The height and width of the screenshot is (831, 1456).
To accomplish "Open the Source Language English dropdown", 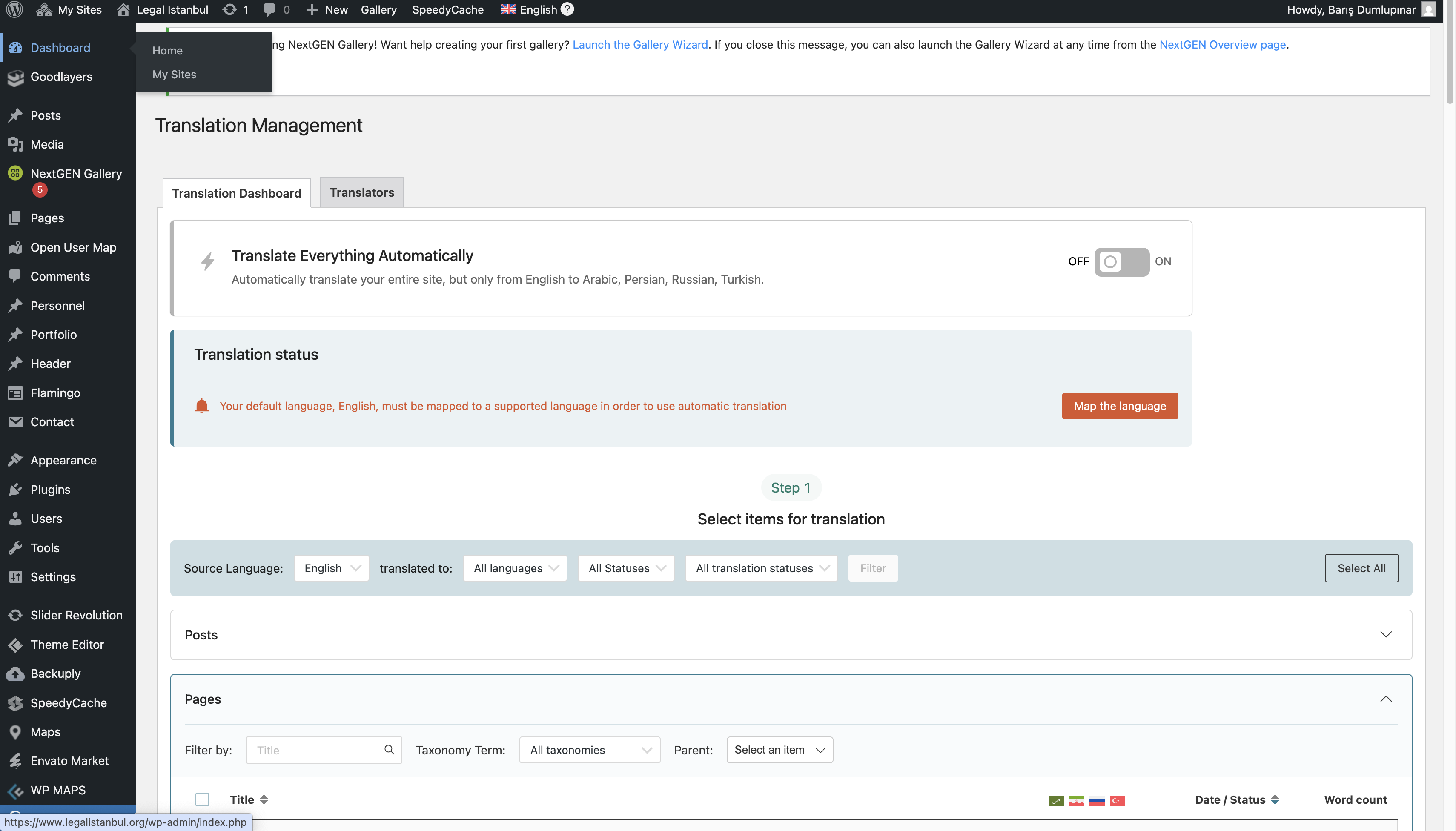I will click(332, 568).
